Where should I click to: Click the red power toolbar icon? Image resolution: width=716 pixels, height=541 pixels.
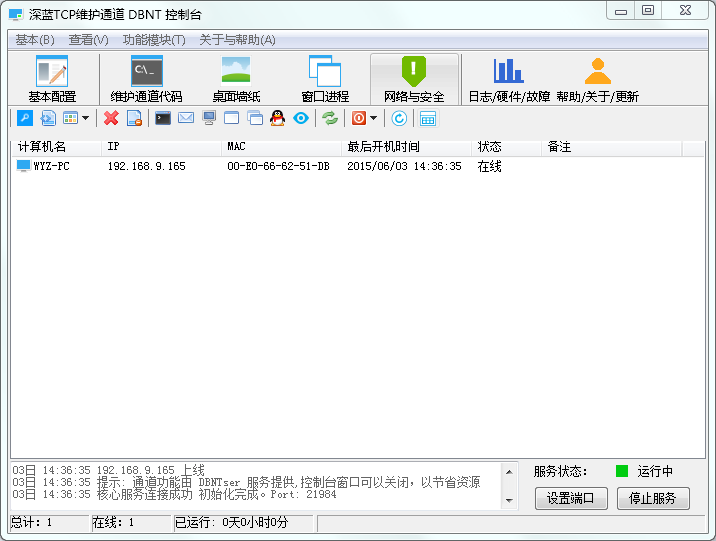[359, 118]
